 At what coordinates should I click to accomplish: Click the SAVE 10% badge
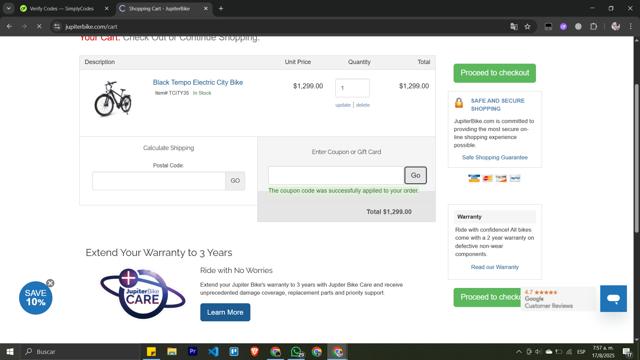(x=36, y=298)
